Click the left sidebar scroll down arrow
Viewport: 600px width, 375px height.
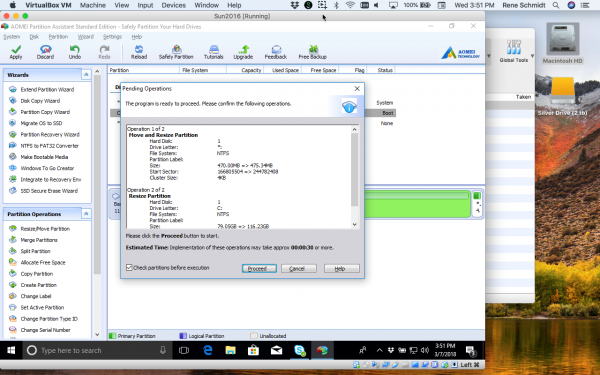point(97,334)
